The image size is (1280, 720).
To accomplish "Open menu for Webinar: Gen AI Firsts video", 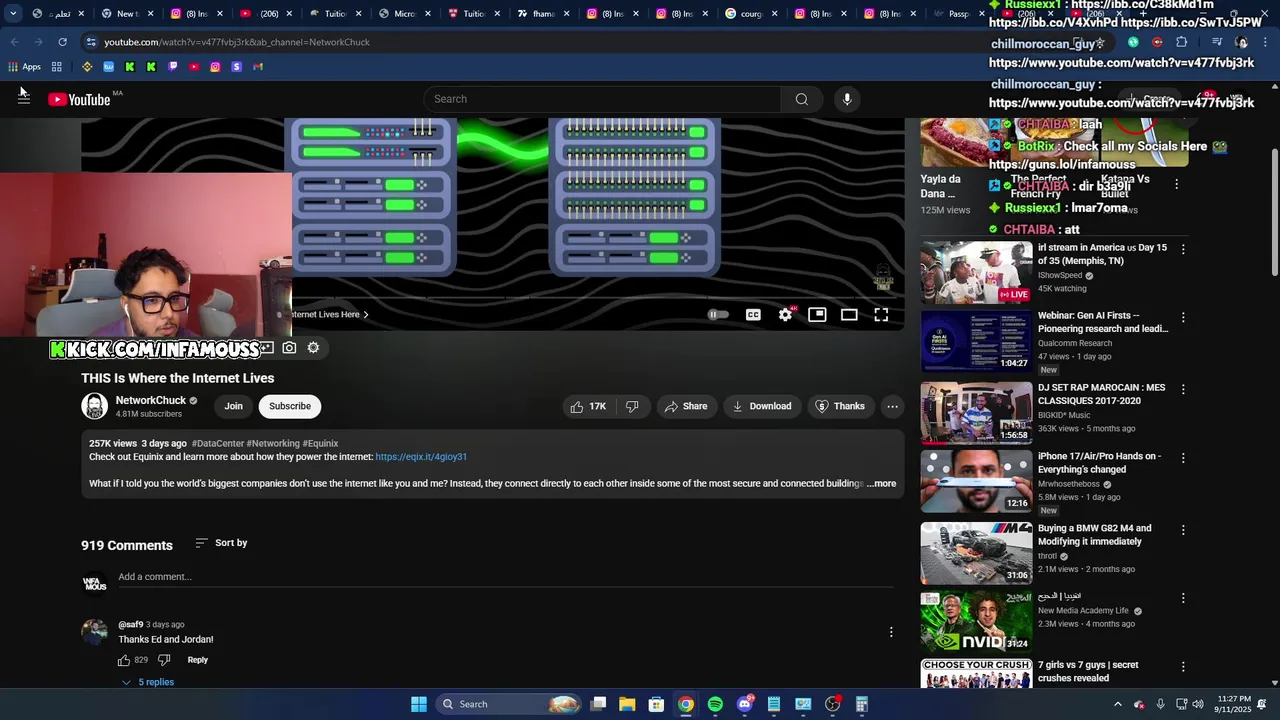I will click(x=1183, y=317).
